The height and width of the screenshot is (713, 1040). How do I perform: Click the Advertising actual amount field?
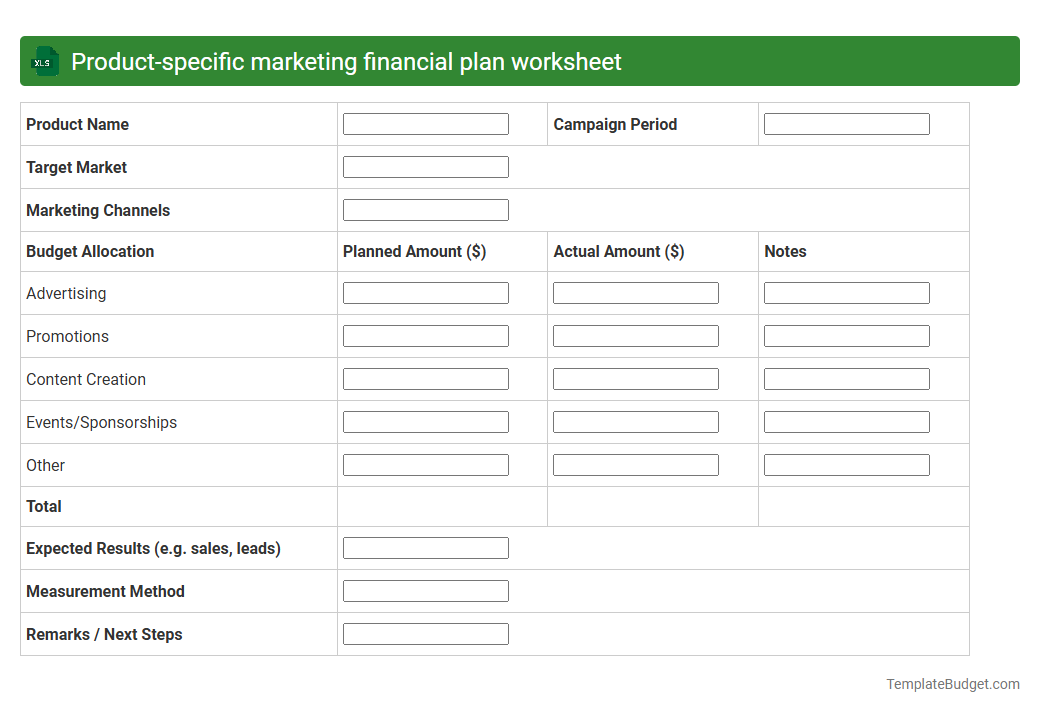tap(635, 292)
